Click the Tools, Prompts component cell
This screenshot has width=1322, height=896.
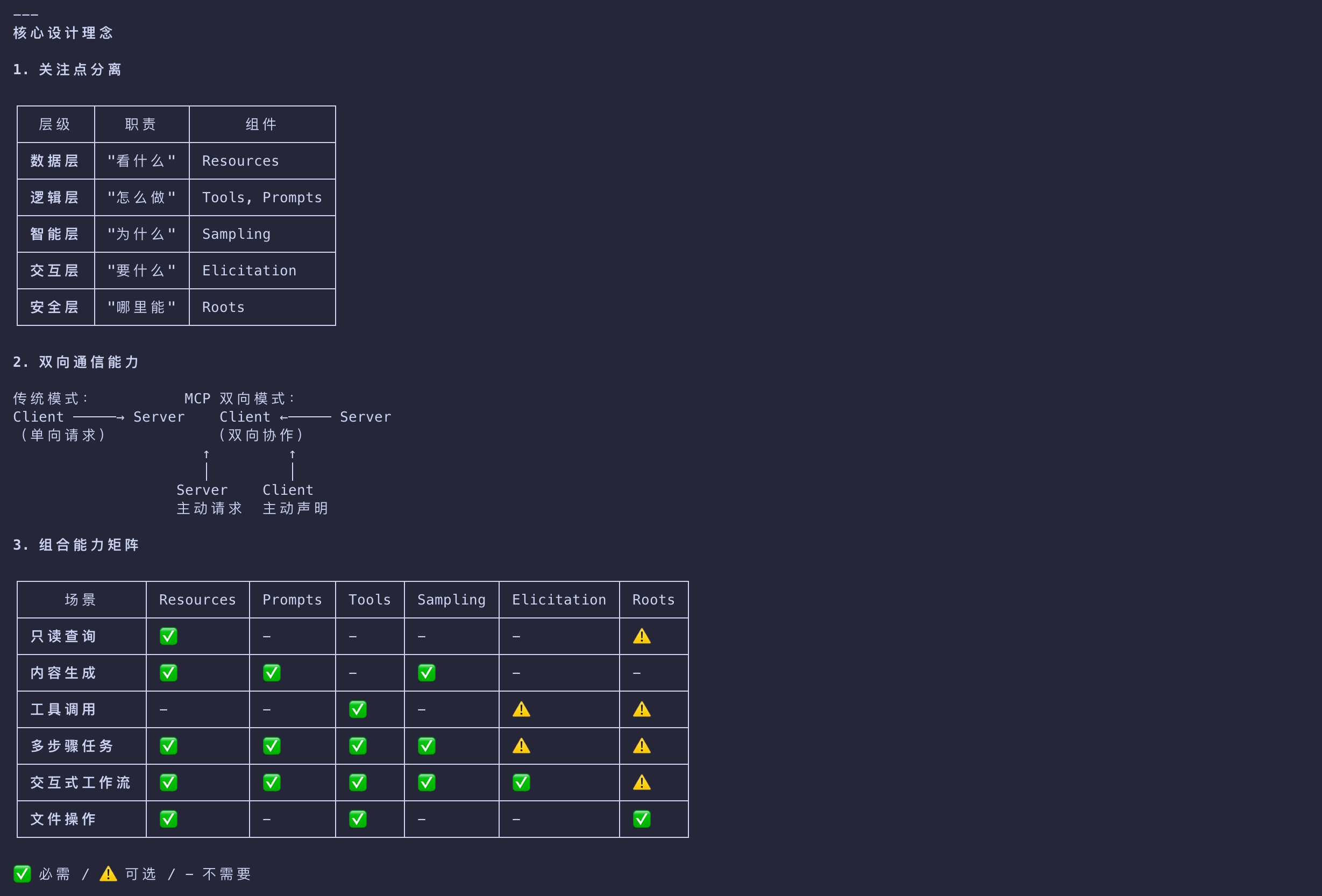pos(262,197)
